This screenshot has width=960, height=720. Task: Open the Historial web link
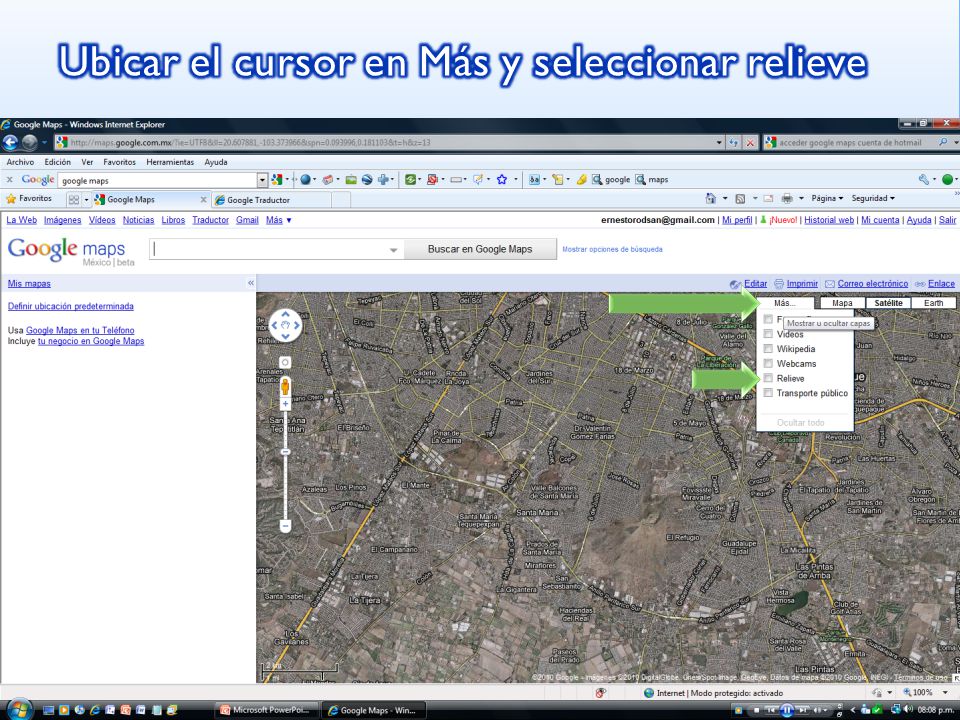[x=829, y=220]
